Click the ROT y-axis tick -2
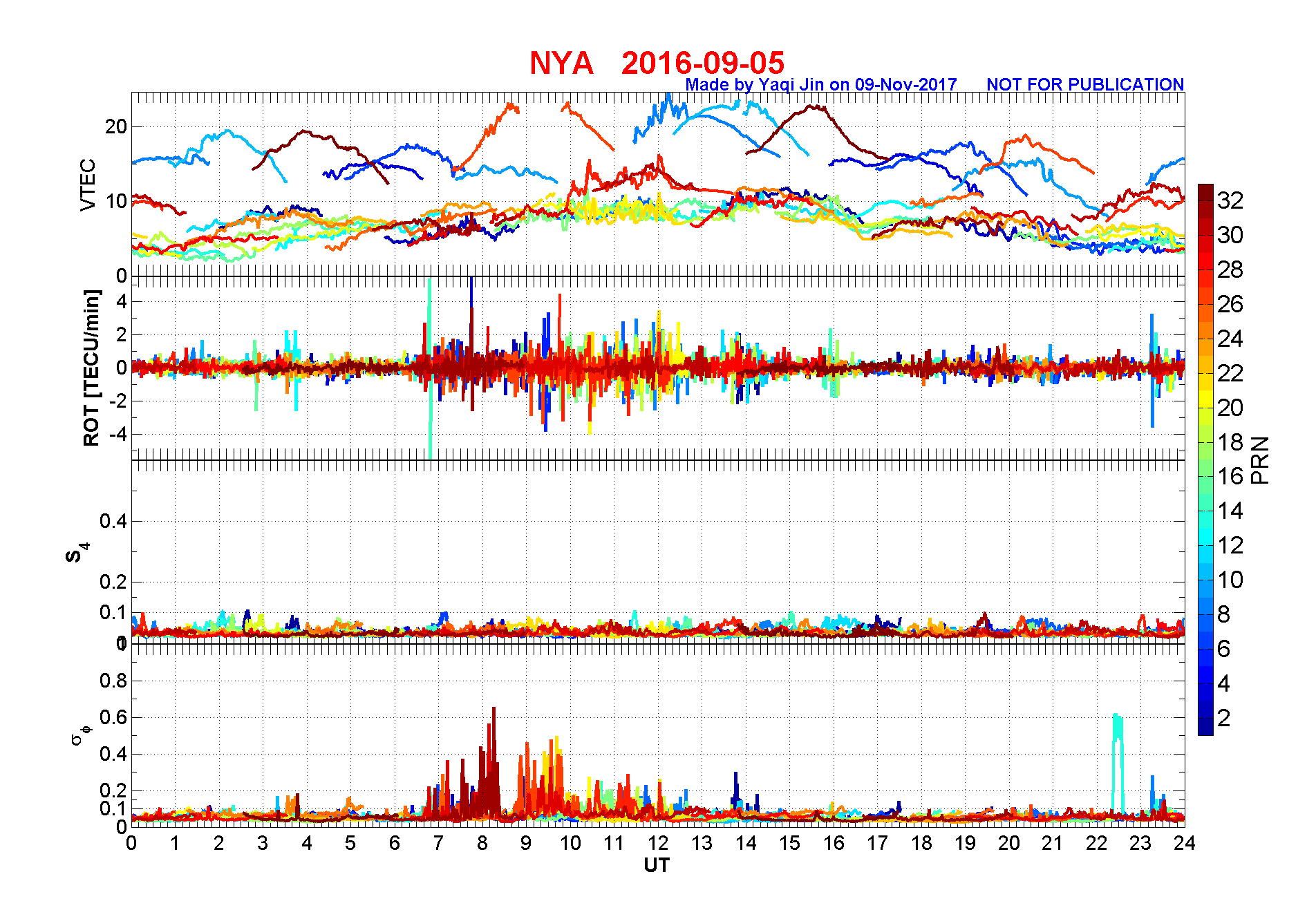This screenshot has width=1316, height=919. 119,401
